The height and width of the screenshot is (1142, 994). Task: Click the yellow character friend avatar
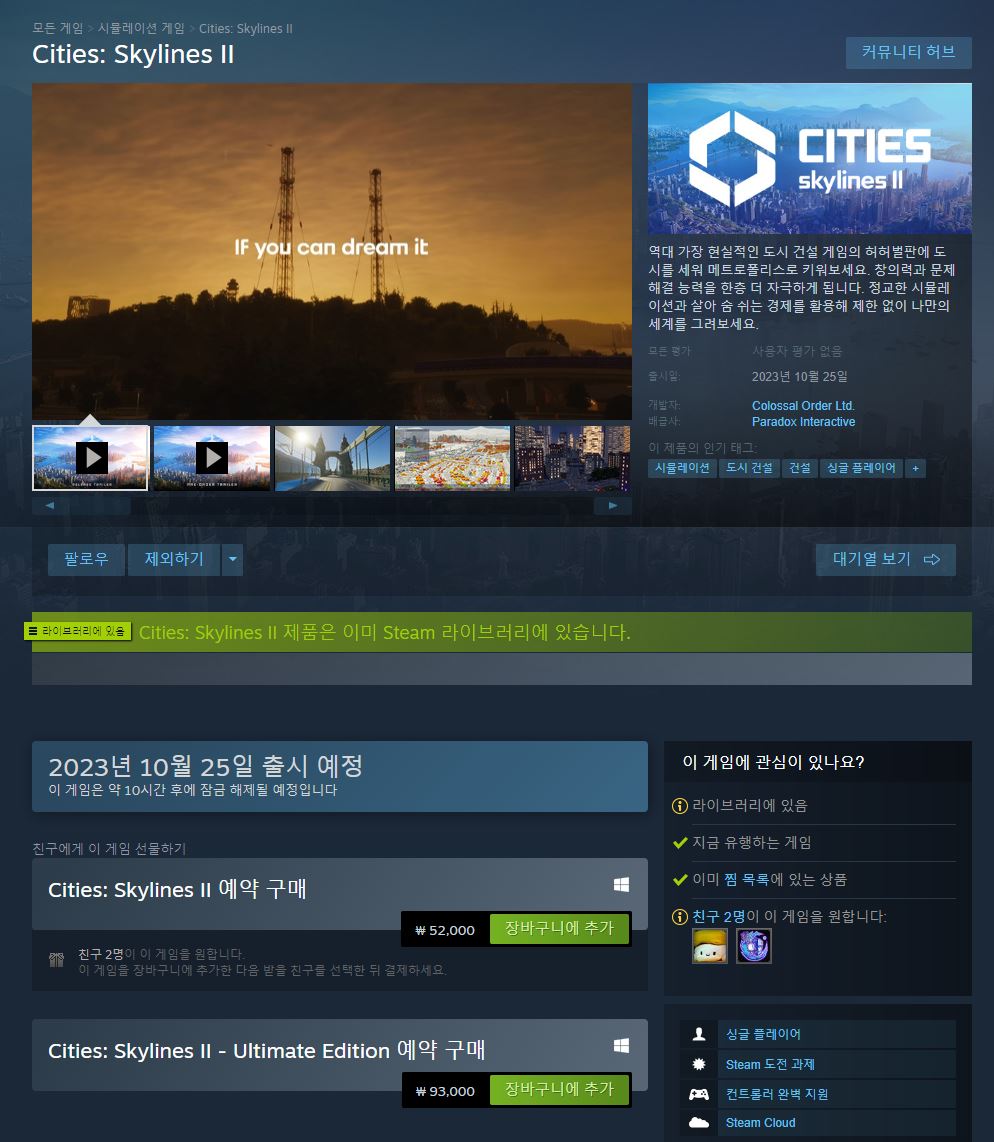[x=710, y=946]
